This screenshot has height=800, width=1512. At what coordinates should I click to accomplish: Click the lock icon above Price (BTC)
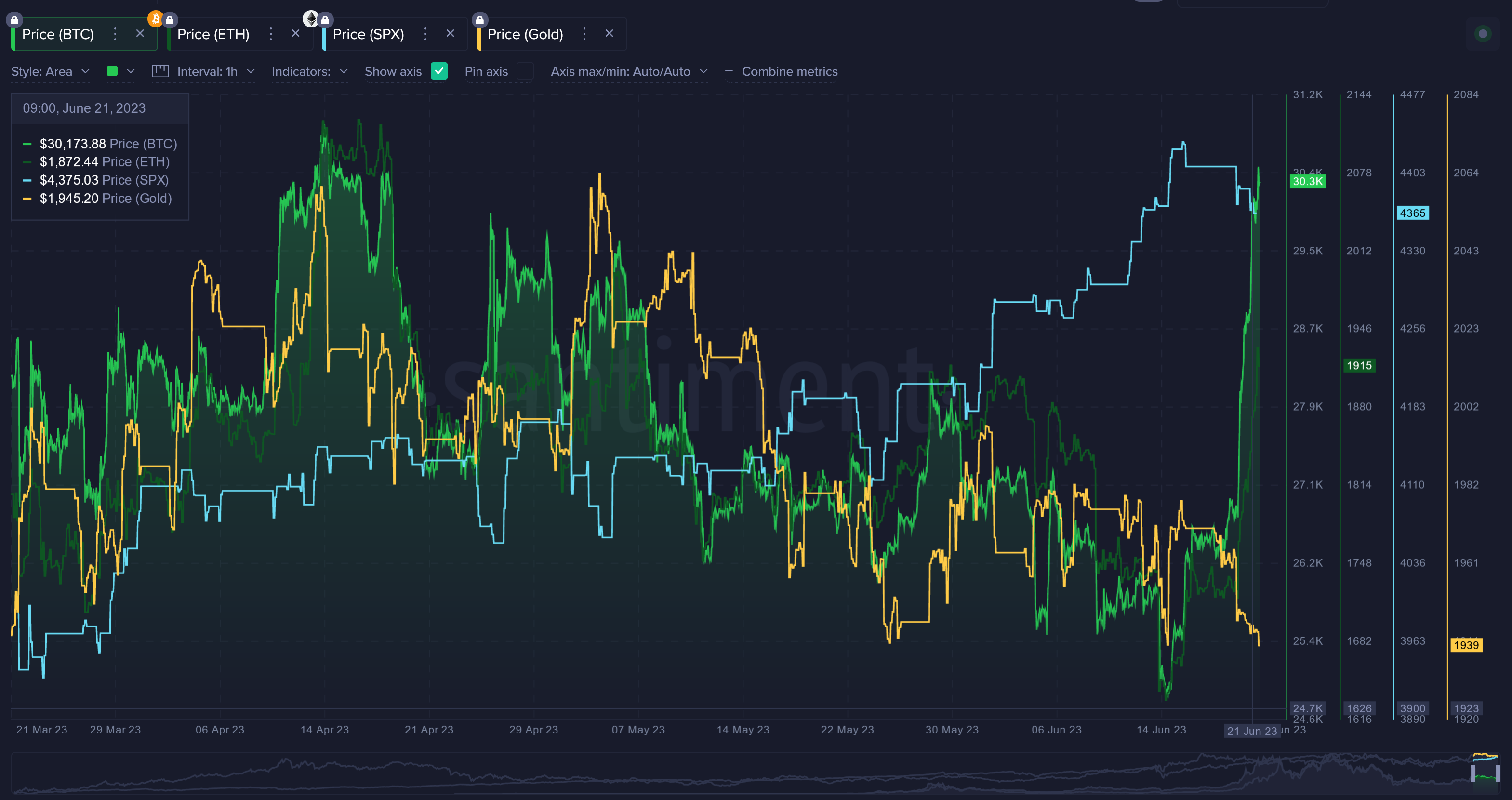[x=14, y=20]
